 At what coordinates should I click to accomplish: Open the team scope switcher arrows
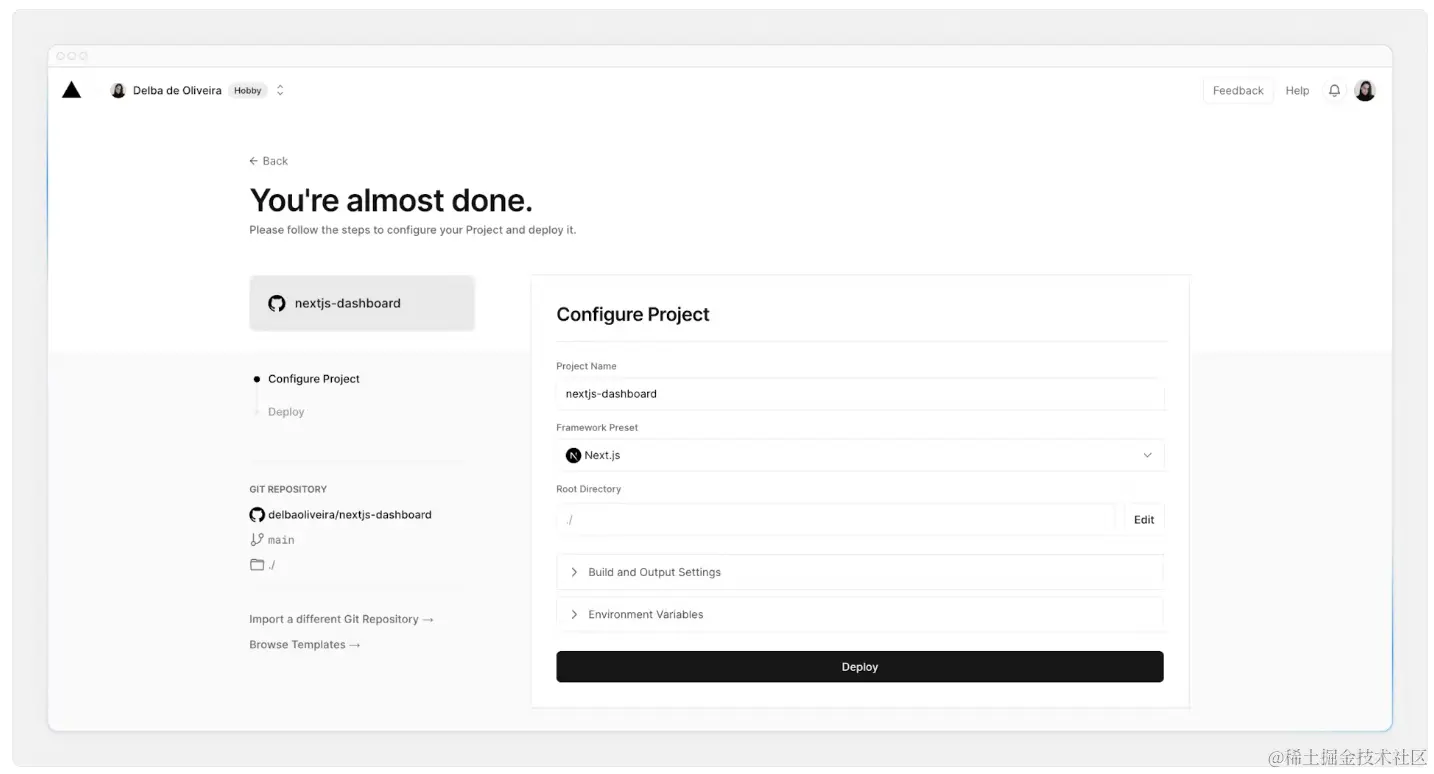pyautogui.click(x=280, y=90)
